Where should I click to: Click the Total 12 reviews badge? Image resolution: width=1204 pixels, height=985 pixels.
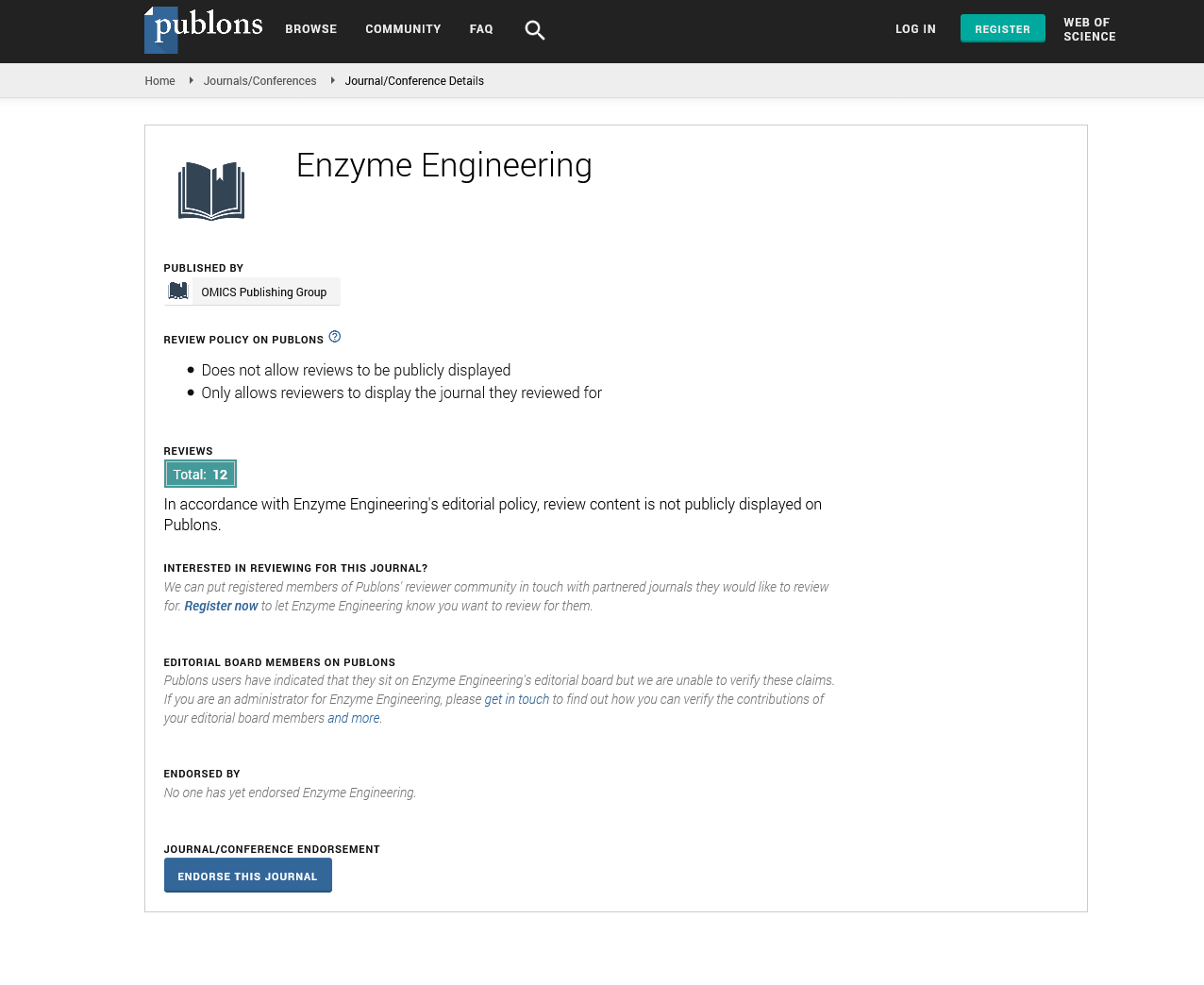coord(200,475)
